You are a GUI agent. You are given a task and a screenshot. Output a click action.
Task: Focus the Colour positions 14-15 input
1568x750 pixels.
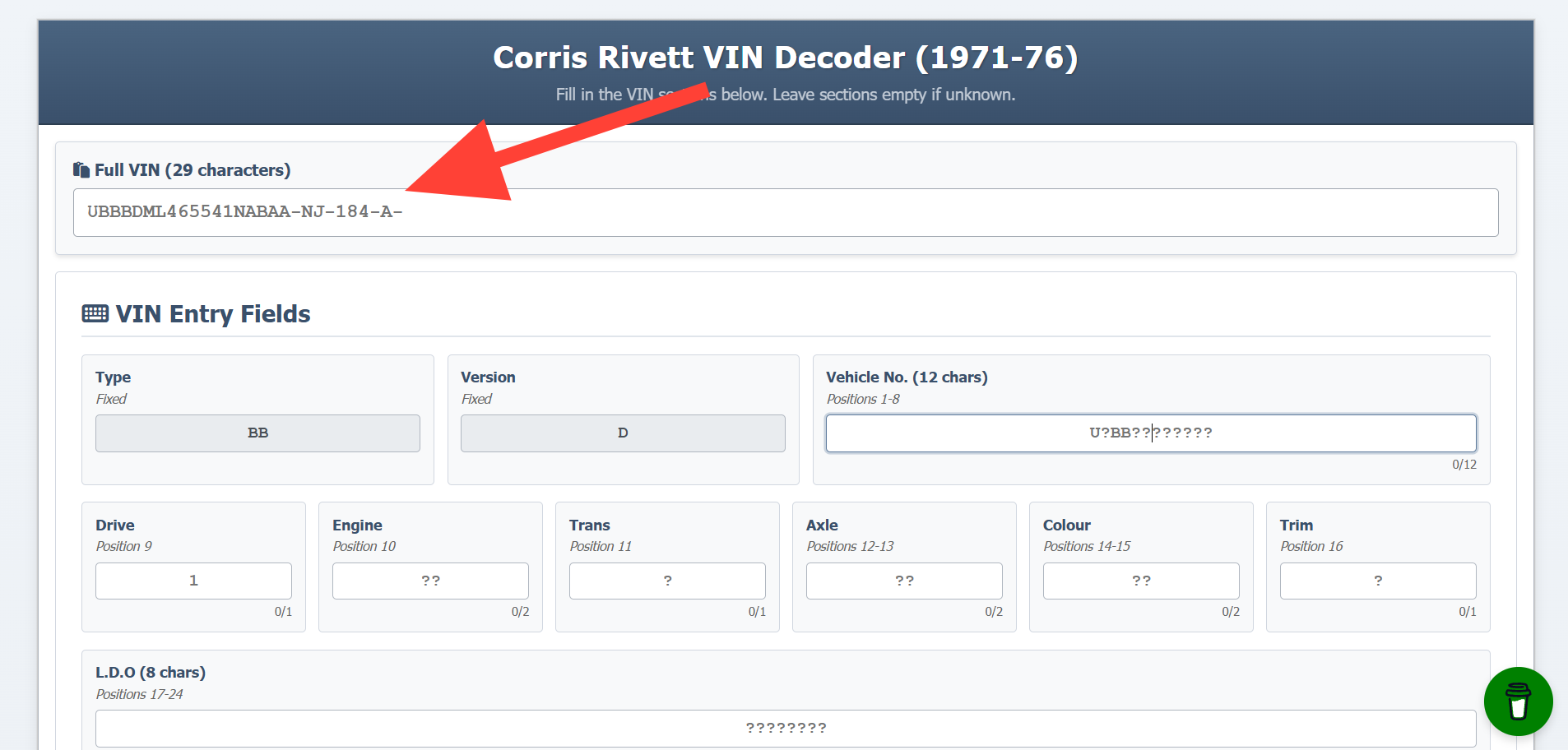pos(1141,581)
